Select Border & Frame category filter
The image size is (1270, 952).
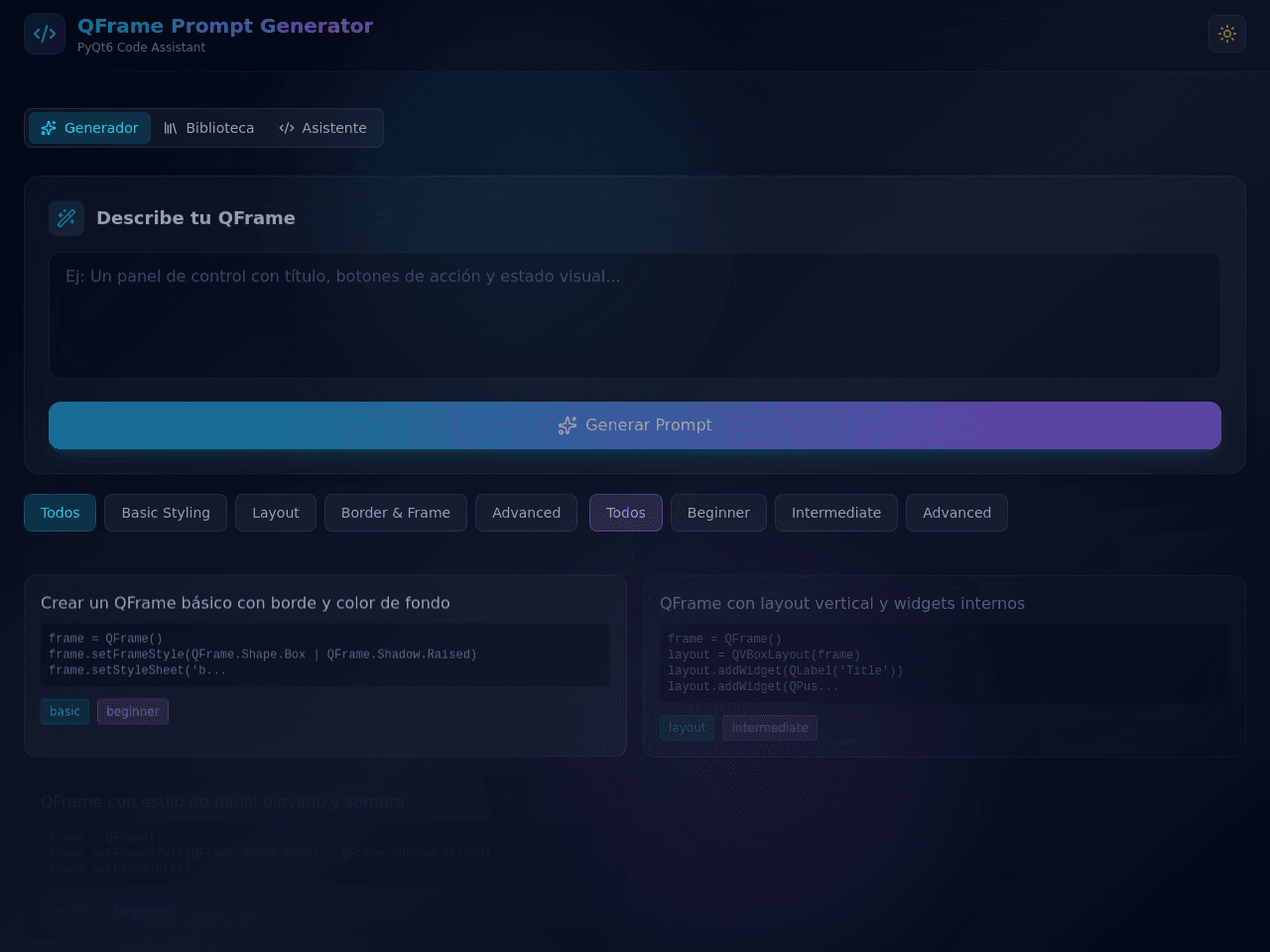tap(396, 513)
